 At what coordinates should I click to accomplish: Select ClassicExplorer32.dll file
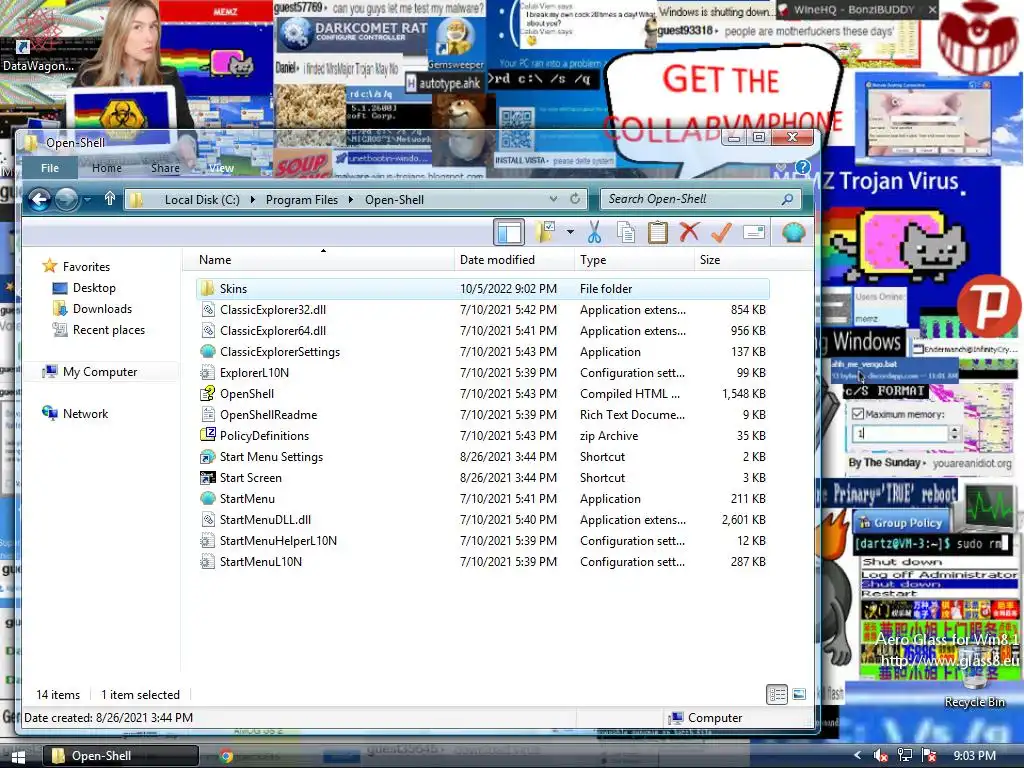[483, 310]
